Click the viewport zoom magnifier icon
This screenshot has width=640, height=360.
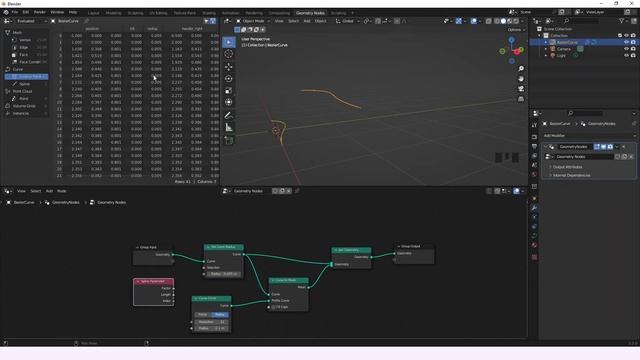coord(521,69)
